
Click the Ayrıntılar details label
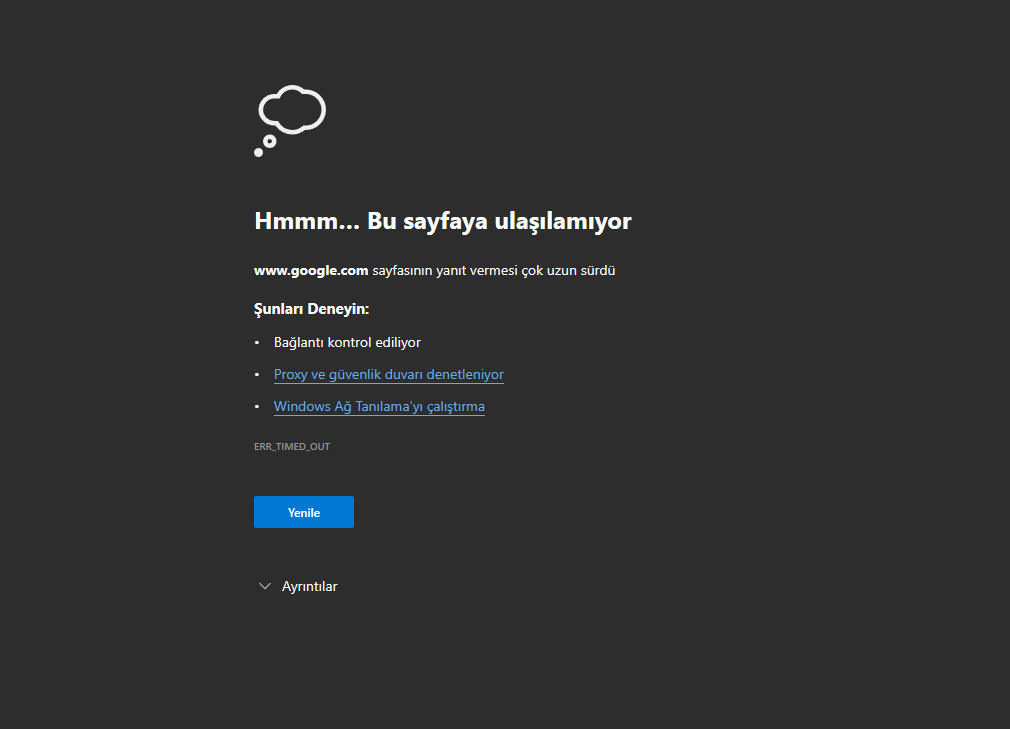[x=309, y=586]
